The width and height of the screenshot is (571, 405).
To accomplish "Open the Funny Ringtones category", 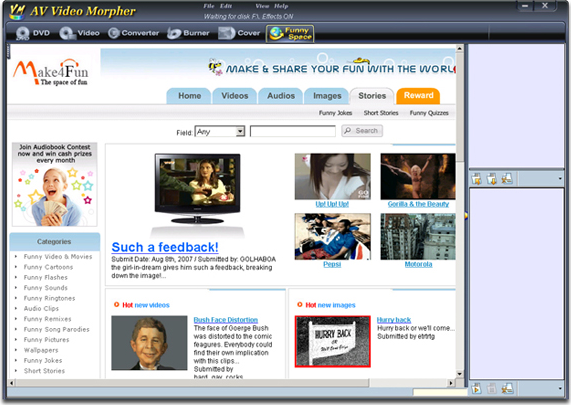I will (50, 298).
